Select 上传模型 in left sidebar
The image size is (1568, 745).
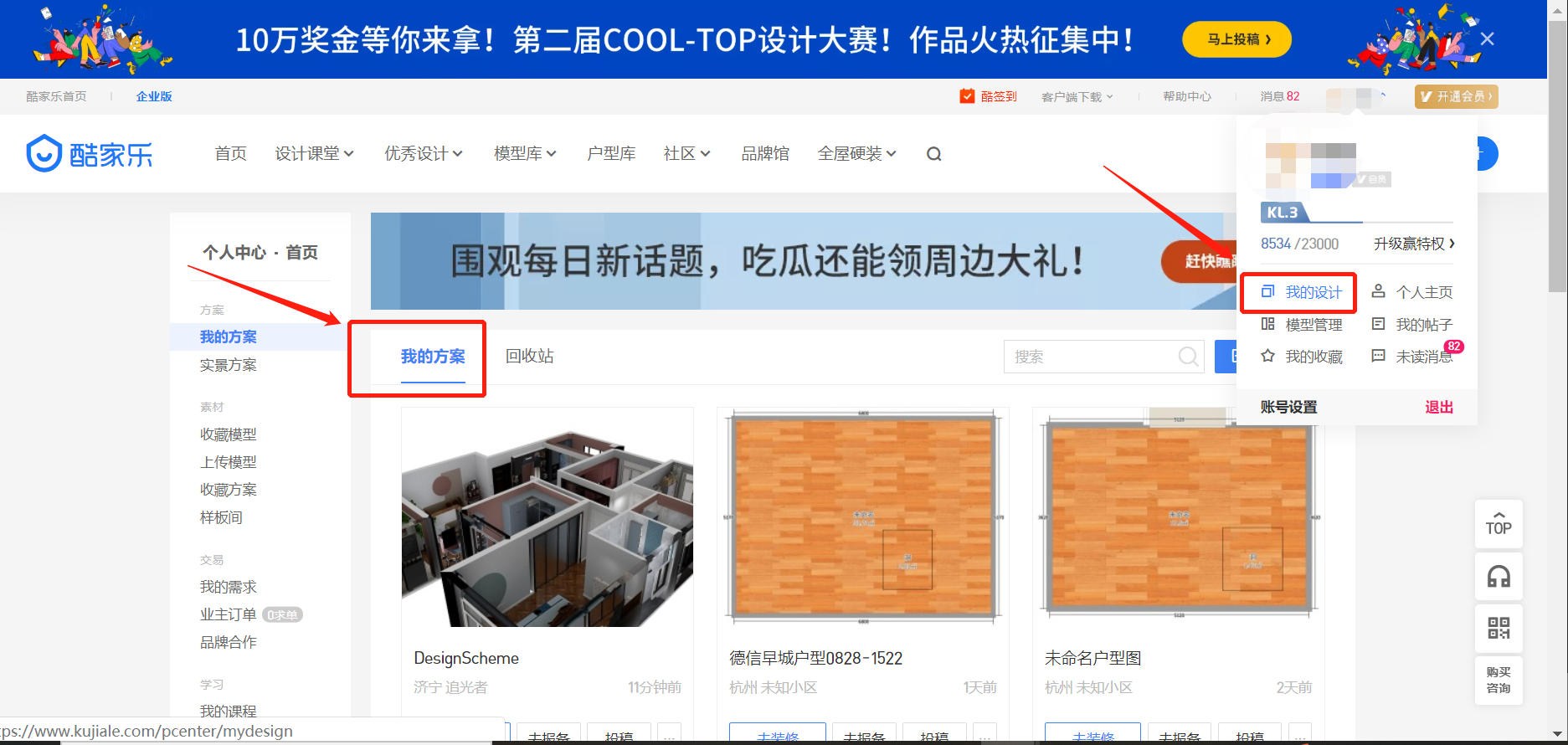pos(229,462)
